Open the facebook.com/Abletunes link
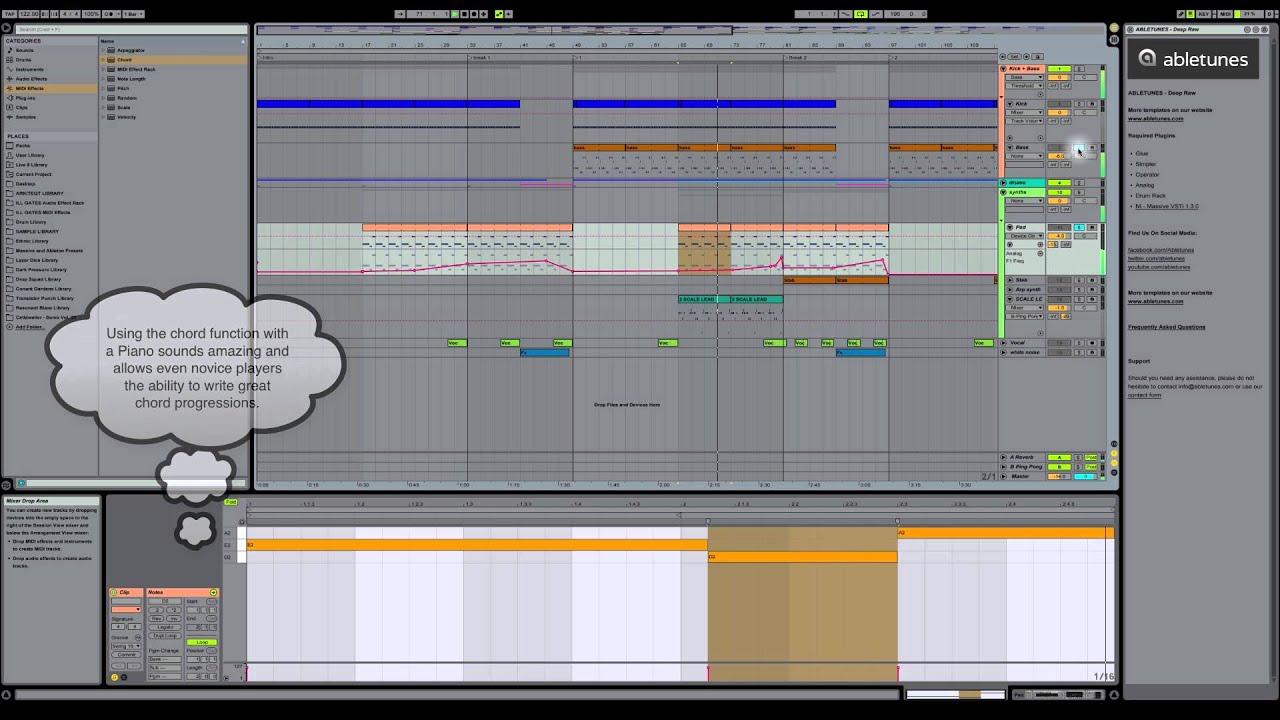Screen dimensions: 1280x720 [1160, 250]
